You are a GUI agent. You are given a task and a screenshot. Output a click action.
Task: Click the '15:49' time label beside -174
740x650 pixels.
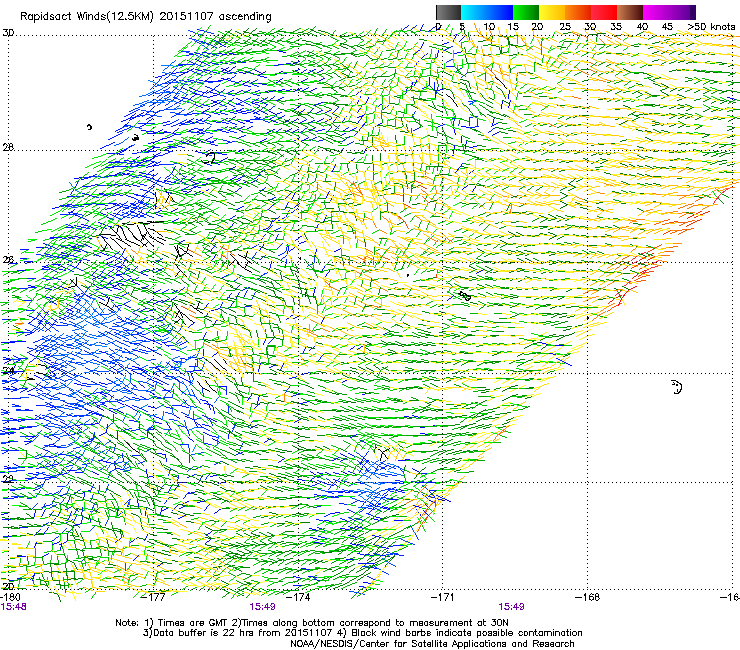[x=262, y=607]
